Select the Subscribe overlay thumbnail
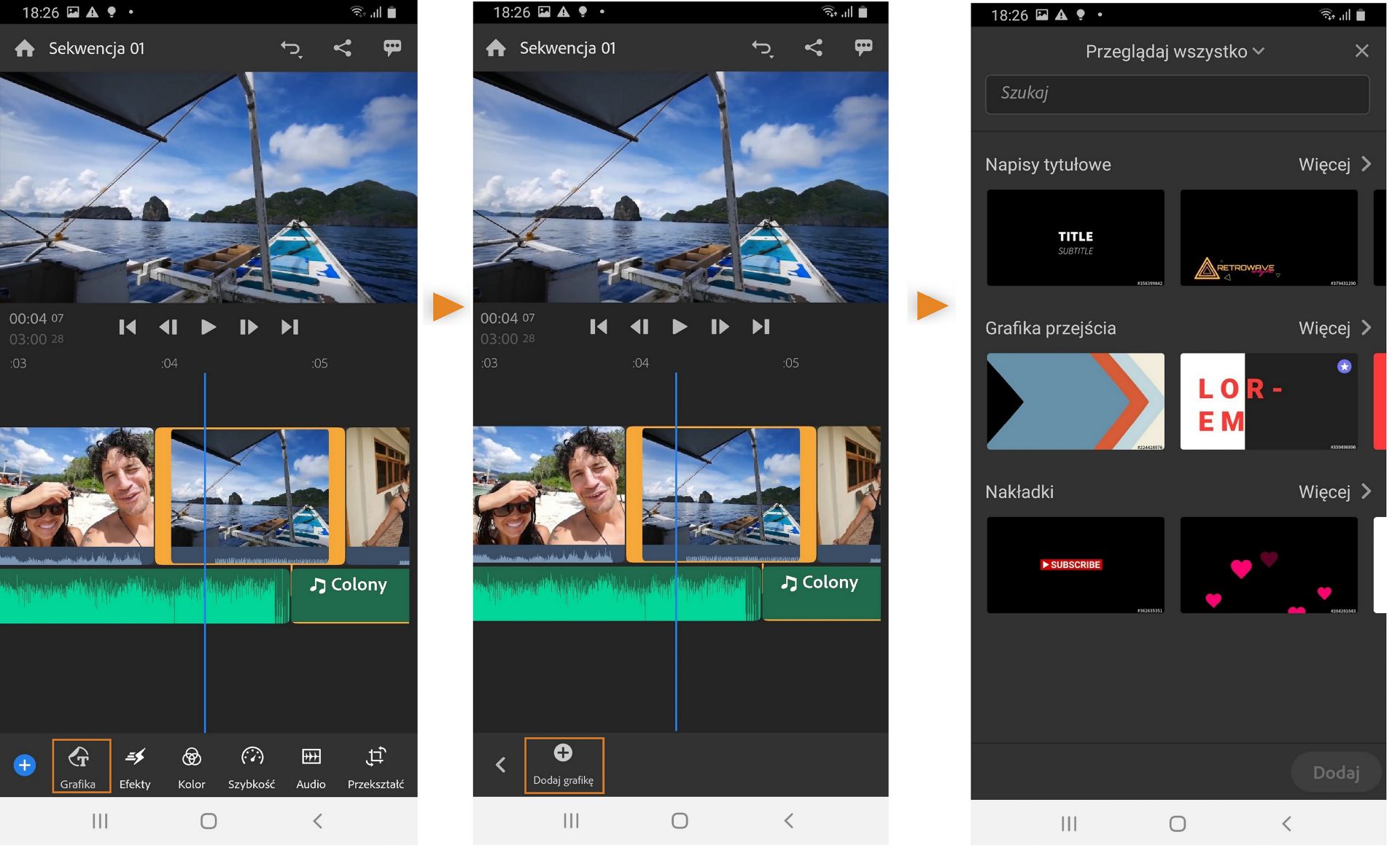This screenshot has width=1400, height=848. (x=1075, y=565)
